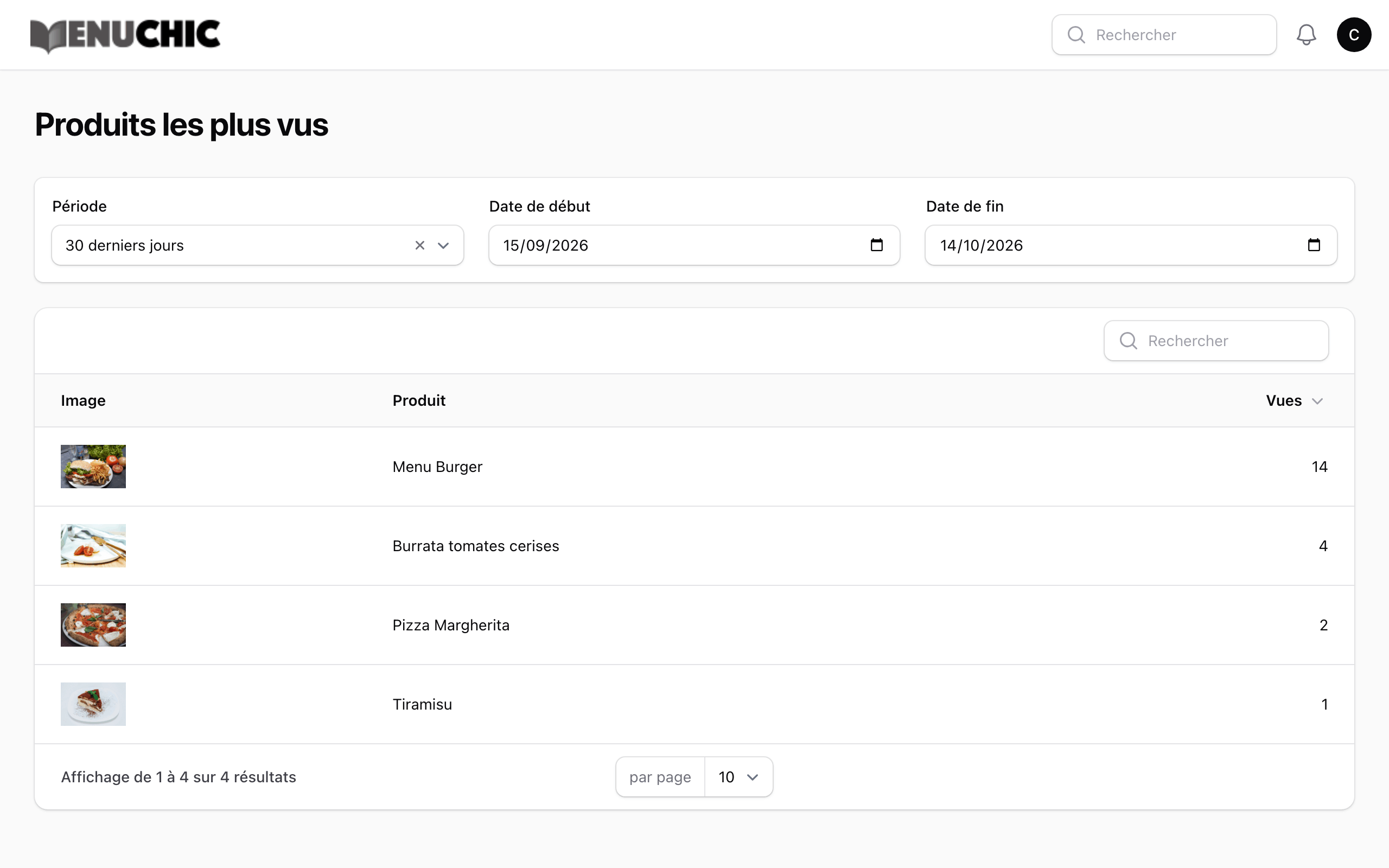Open the Tiramisu thumbnail

point(93,704)
